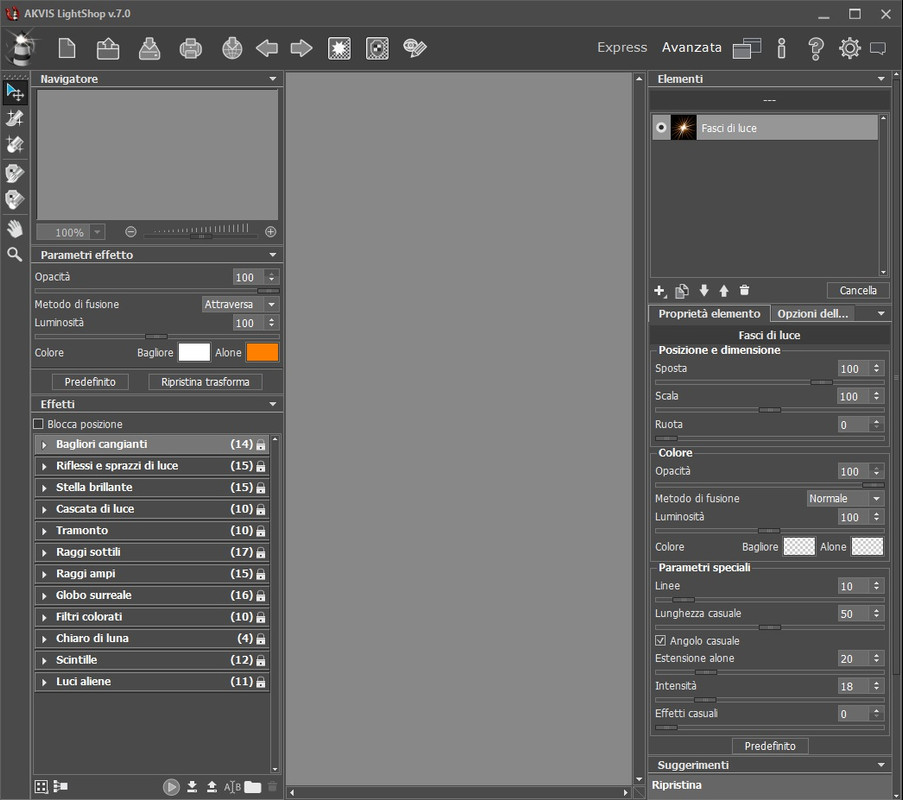Open preferences with the gear icon
The image size is (903, 800).
coord(849,48)
